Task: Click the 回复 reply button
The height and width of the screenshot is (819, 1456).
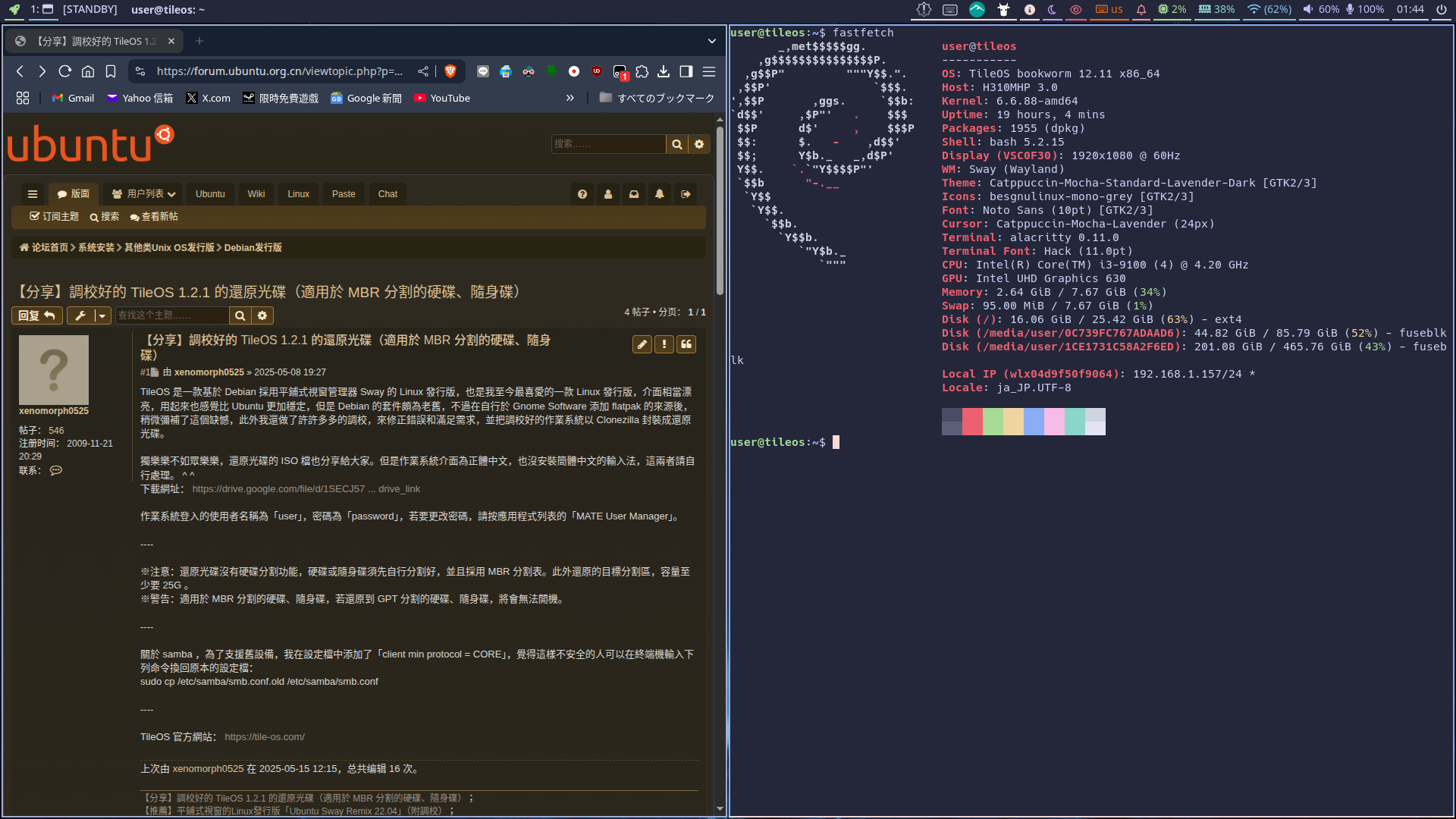Action: coord(36,315)
